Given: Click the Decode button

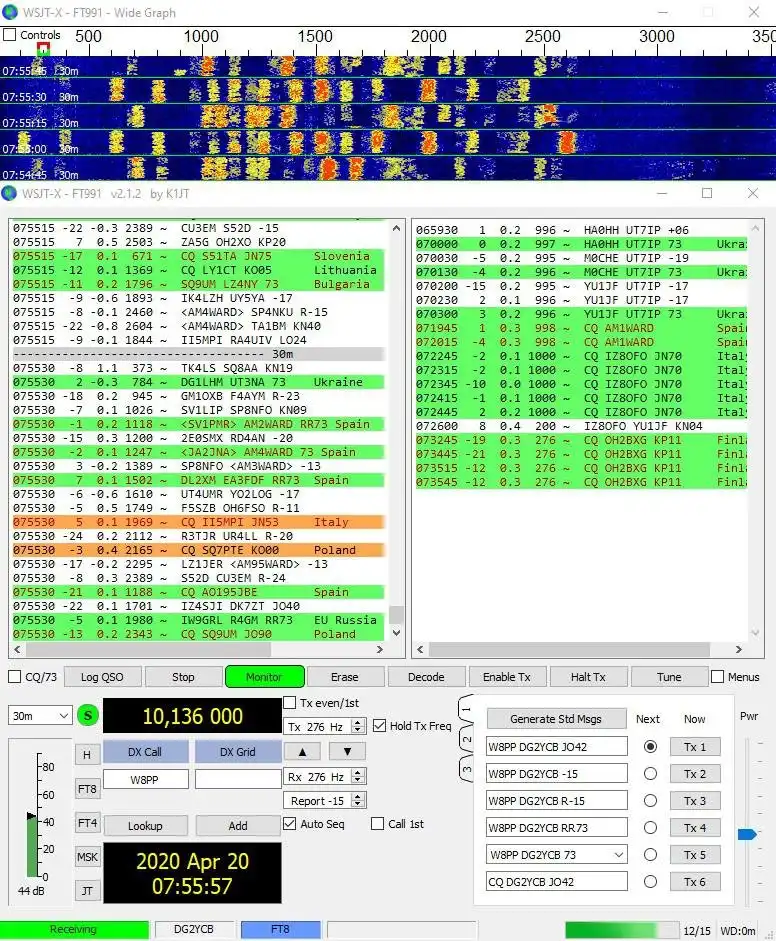Looking at the screenshot, I should pos(426,677).
